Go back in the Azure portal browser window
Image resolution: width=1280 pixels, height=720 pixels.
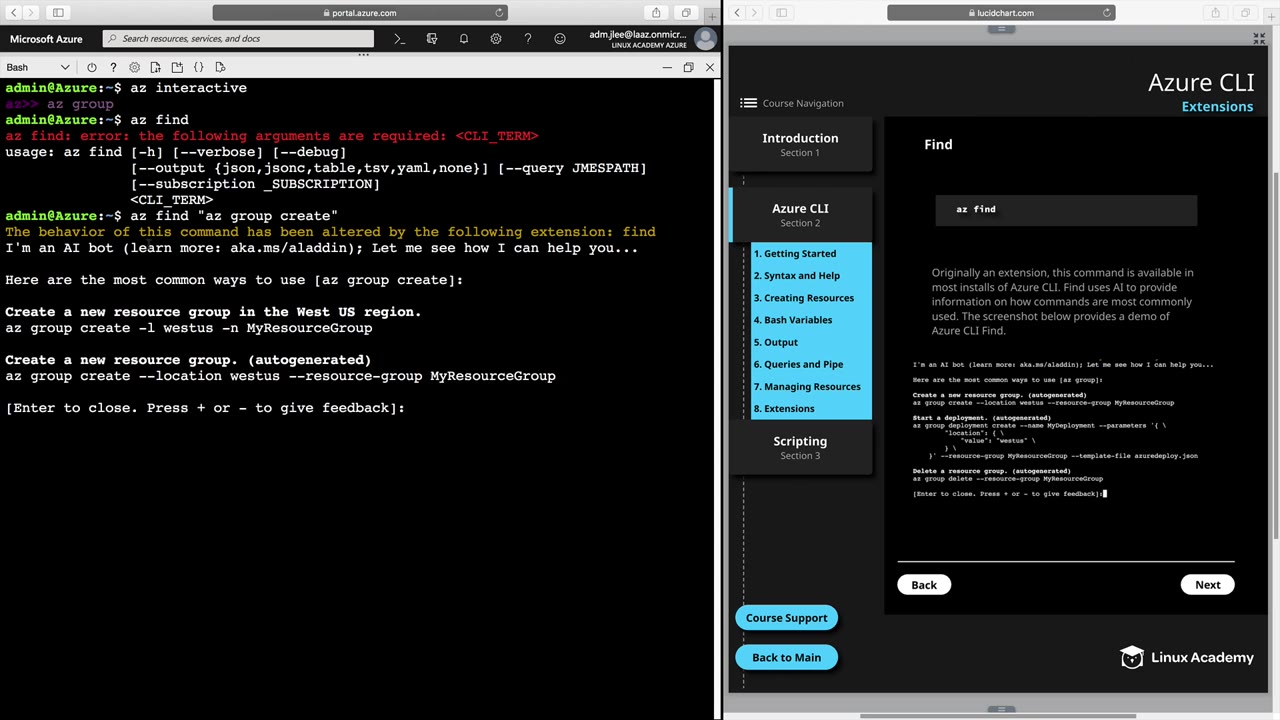tap(14, 13)
